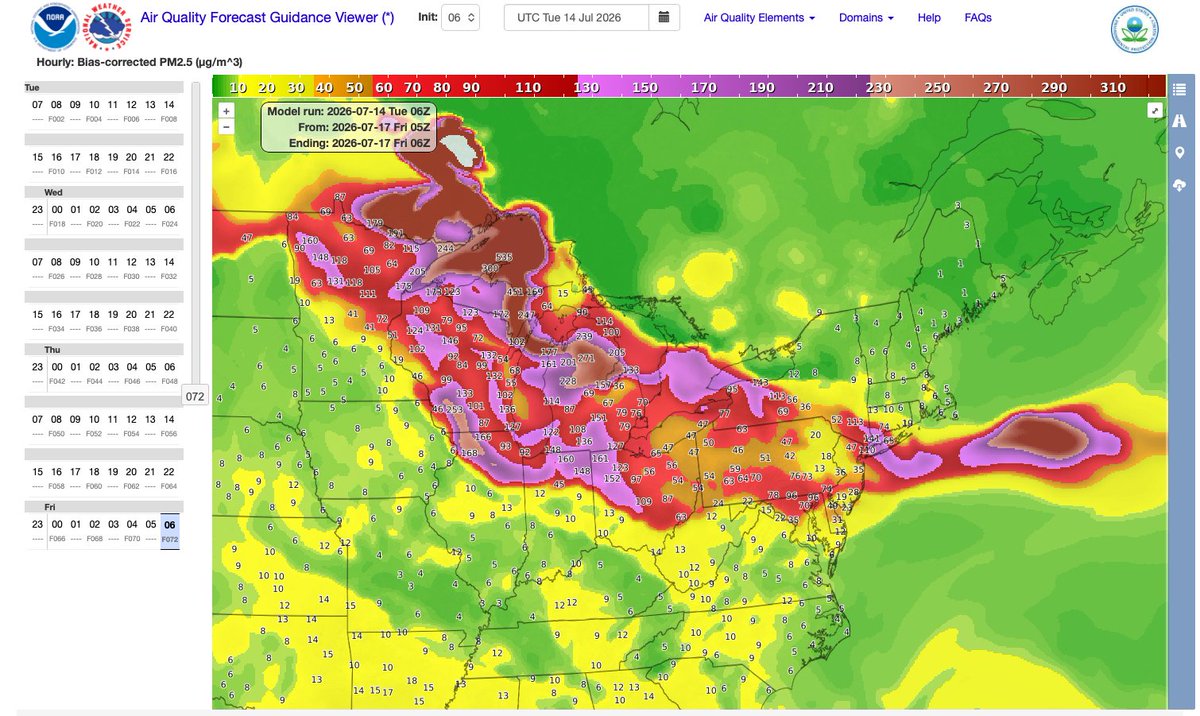Click the road overlay icon in the sidebar
Image resolution: width=1200 pixels, height=716 pixels.
click(x=1180, y=120)
